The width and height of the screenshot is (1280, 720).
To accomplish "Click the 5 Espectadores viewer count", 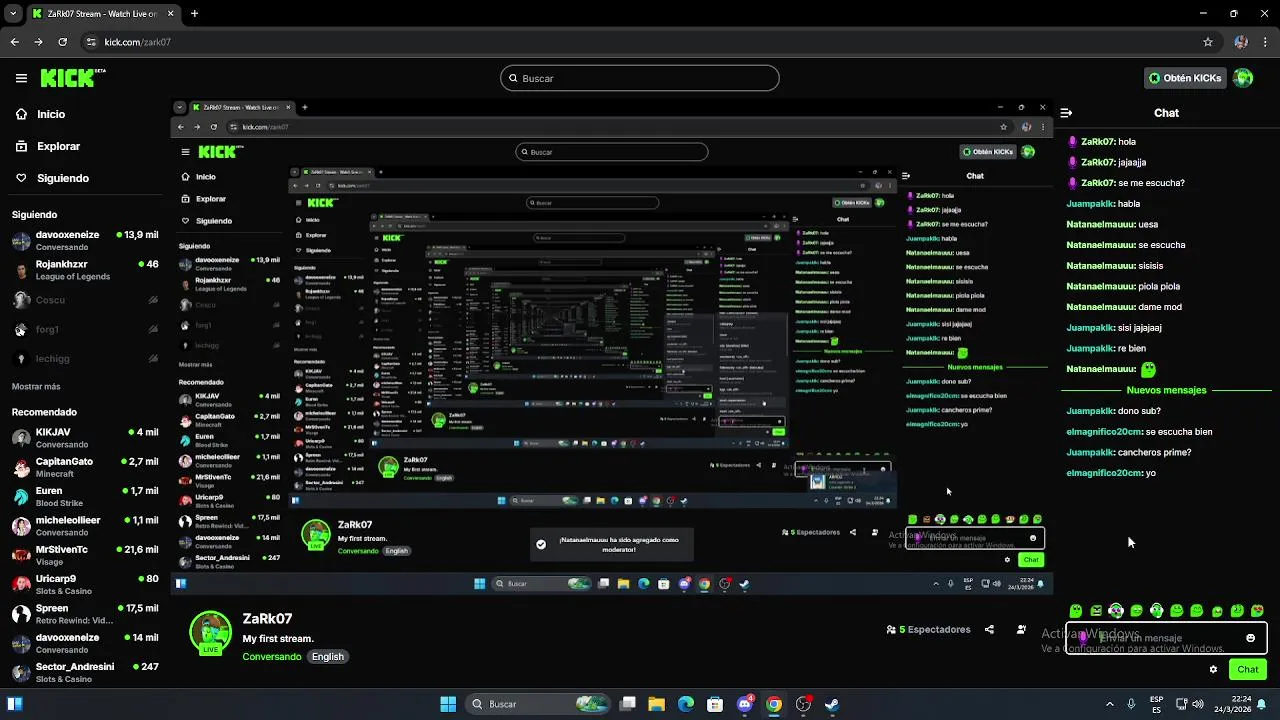I will point(928,630).
